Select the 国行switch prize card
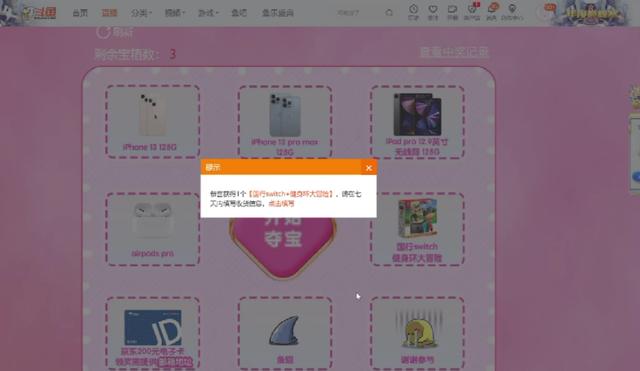Viewport: 640px width, 371px height. tap(417, 229)
